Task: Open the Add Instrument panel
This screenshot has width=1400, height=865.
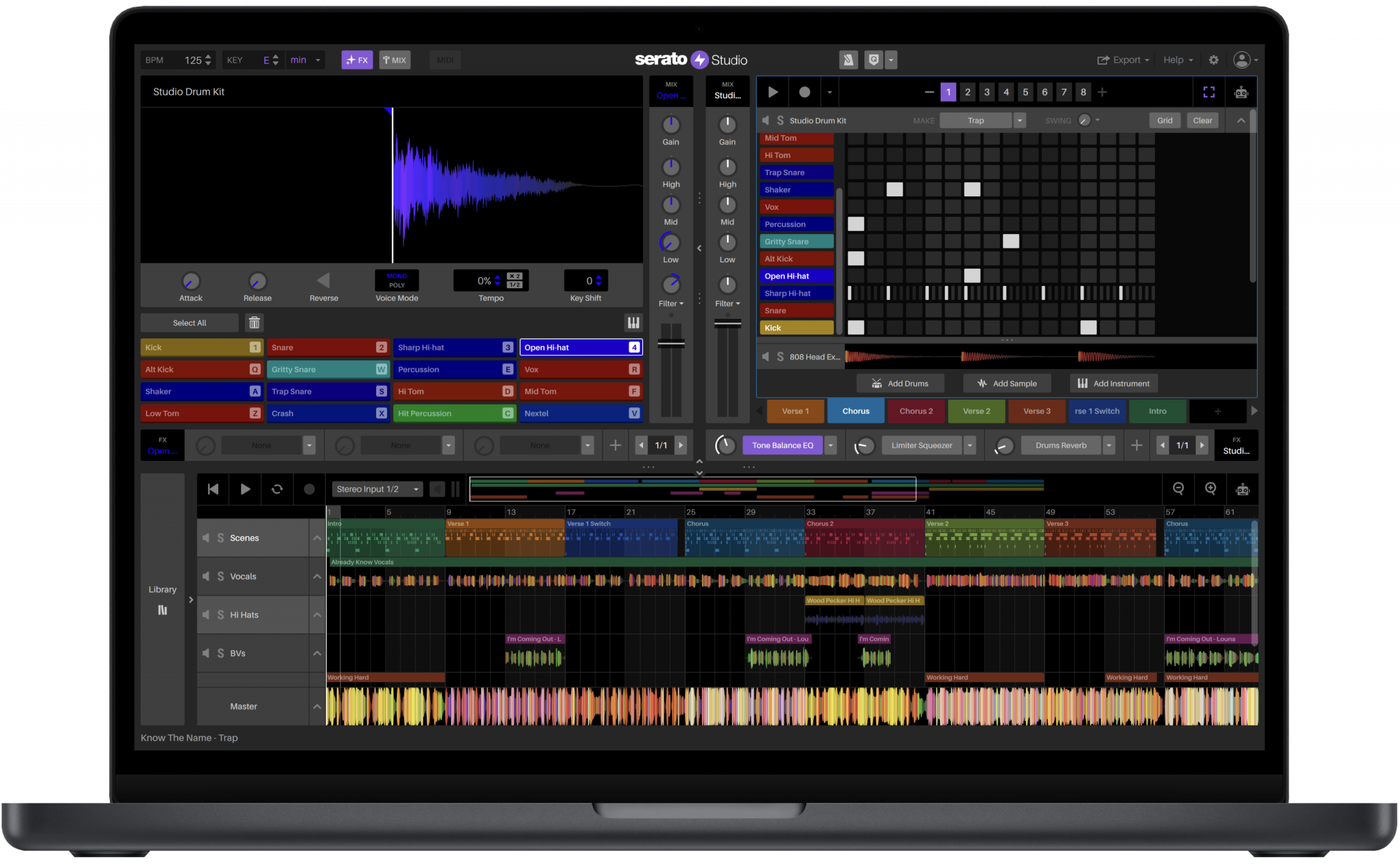Action: pyautogui.click(x=1112, y=383)
